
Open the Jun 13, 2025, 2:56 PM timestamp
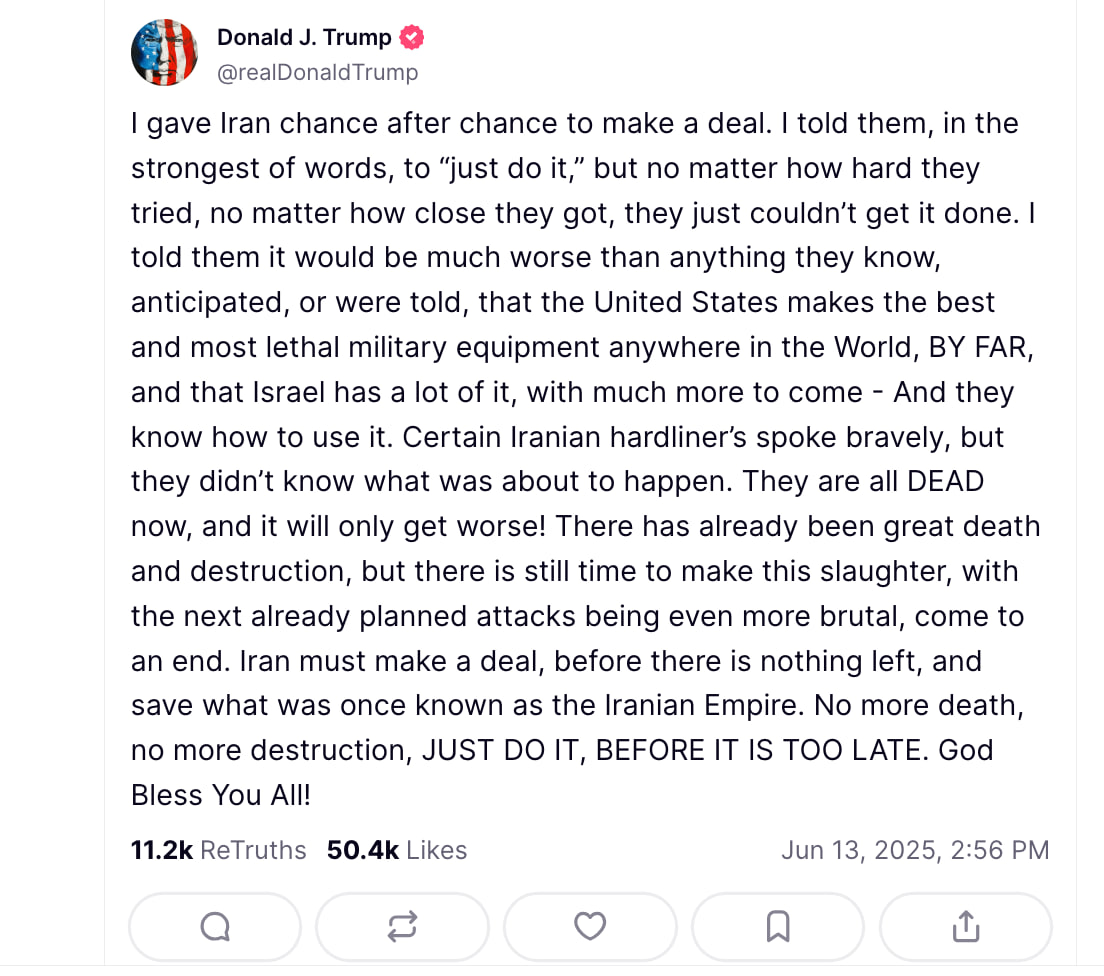[915, 850]
